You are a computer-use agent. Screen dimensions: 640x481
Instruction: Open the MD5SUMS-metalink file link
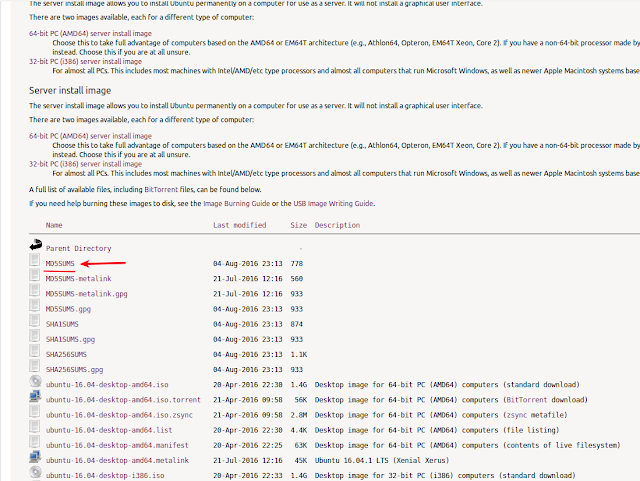pyautogui.click(x=78, y=278)
